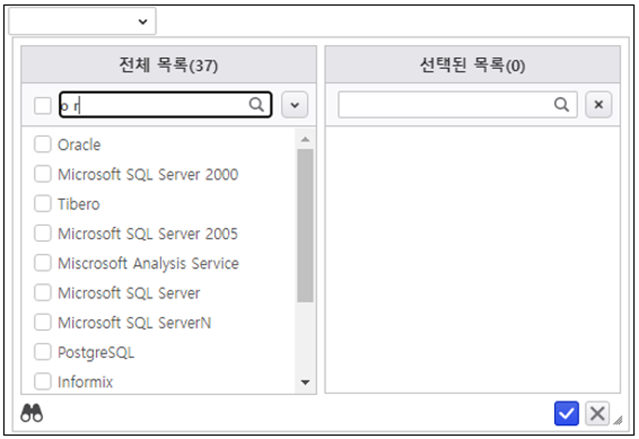The width and height of the screenshot is (639, 439).
Task: Grab the resize grip at the dialog corner
Action: coord(618,420)
